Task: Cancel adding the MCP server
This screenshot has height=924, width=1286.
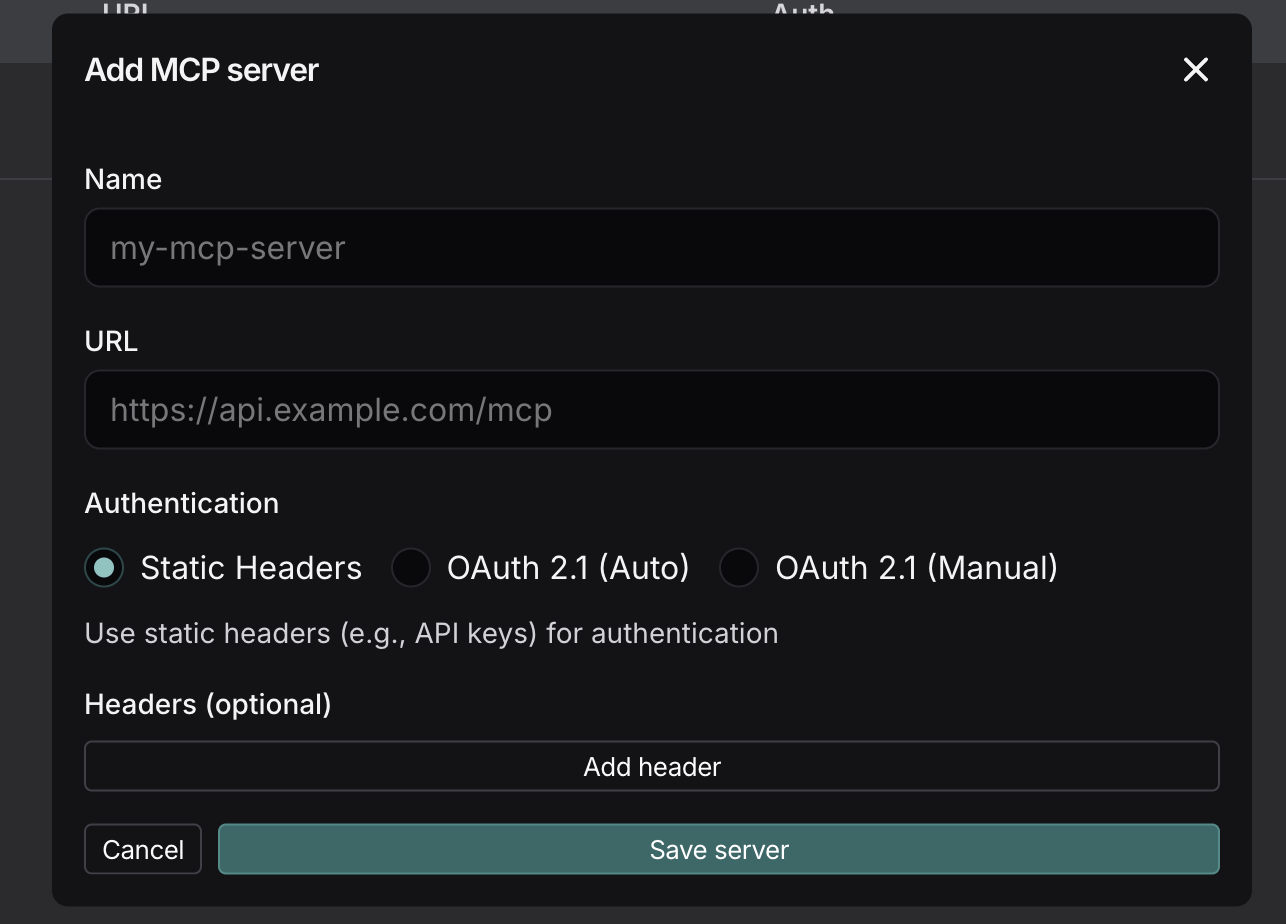Action: [142, 848]
